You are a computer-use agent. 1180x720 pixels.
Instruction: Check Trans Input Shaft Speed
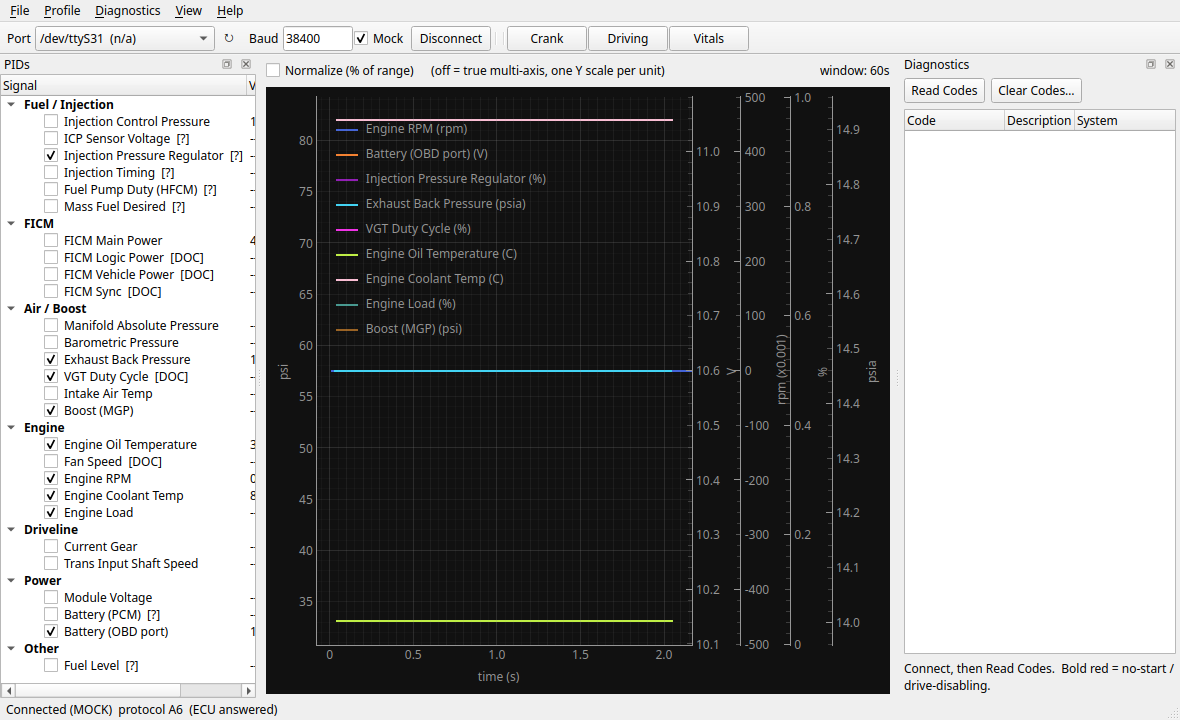point(51,564)
